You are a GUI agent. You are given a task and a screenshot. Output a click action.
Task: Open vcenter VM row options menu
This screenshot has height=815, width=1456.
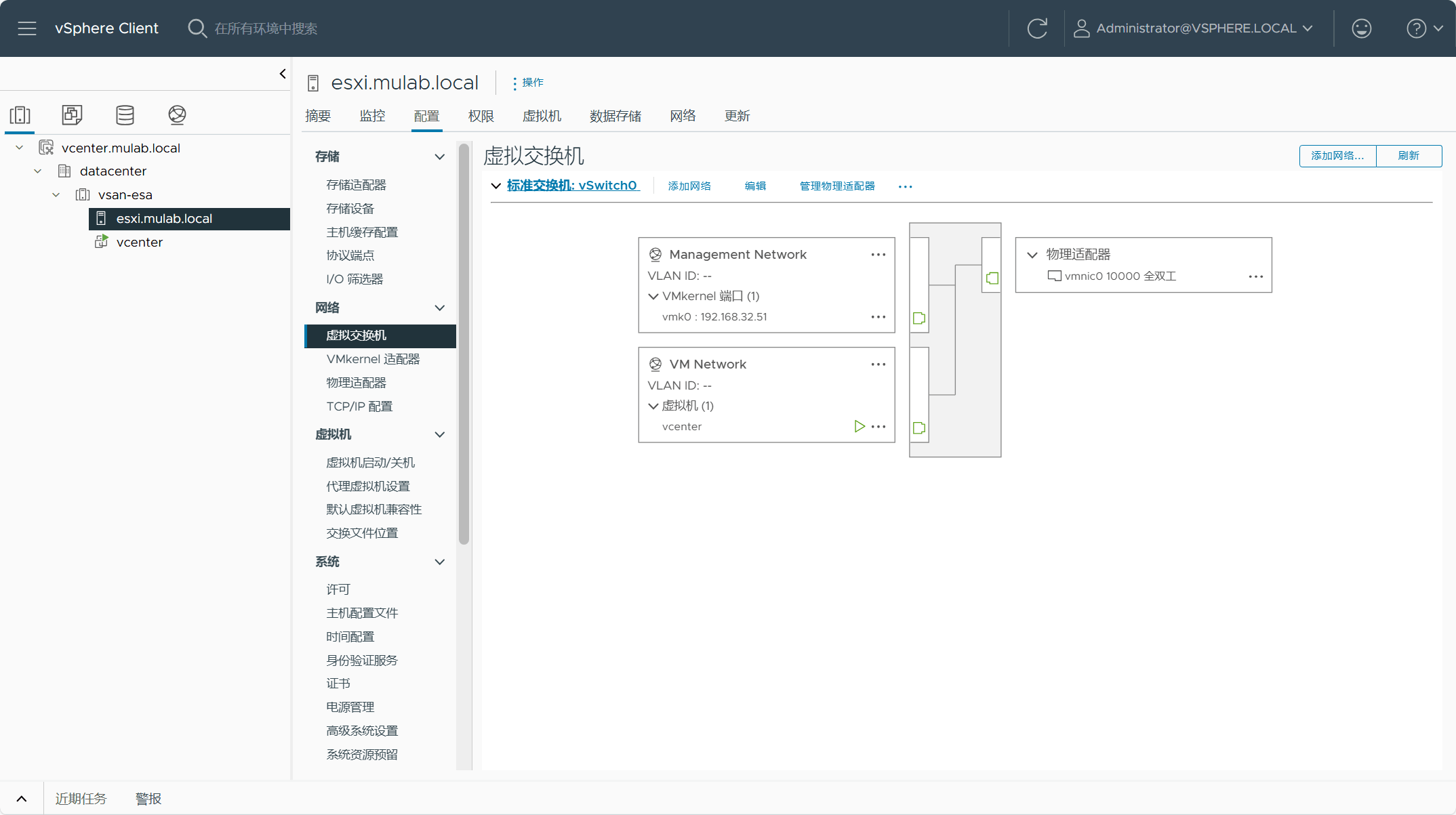point(878,427)
